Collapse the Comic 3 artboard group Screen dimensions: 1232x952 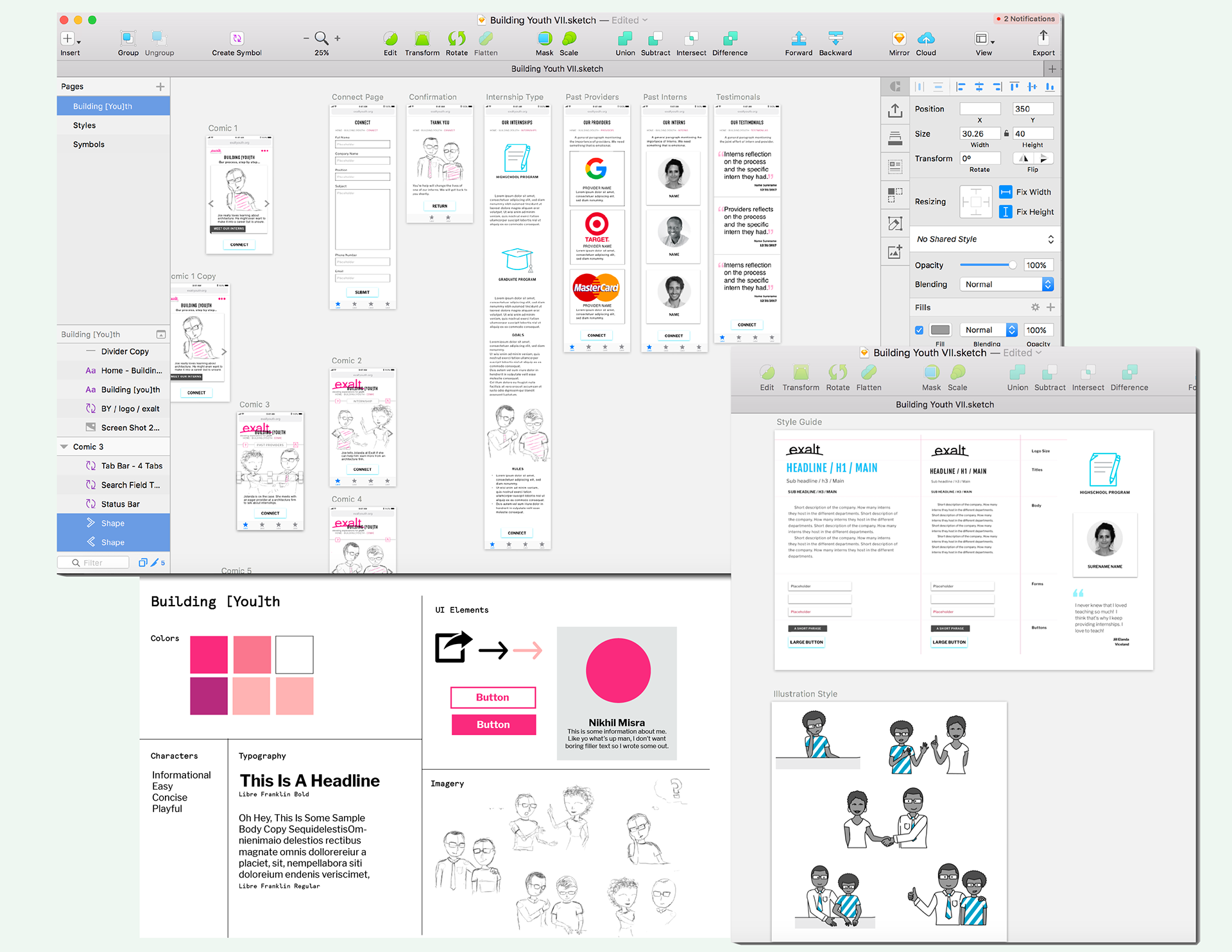(x=64, y=446)
